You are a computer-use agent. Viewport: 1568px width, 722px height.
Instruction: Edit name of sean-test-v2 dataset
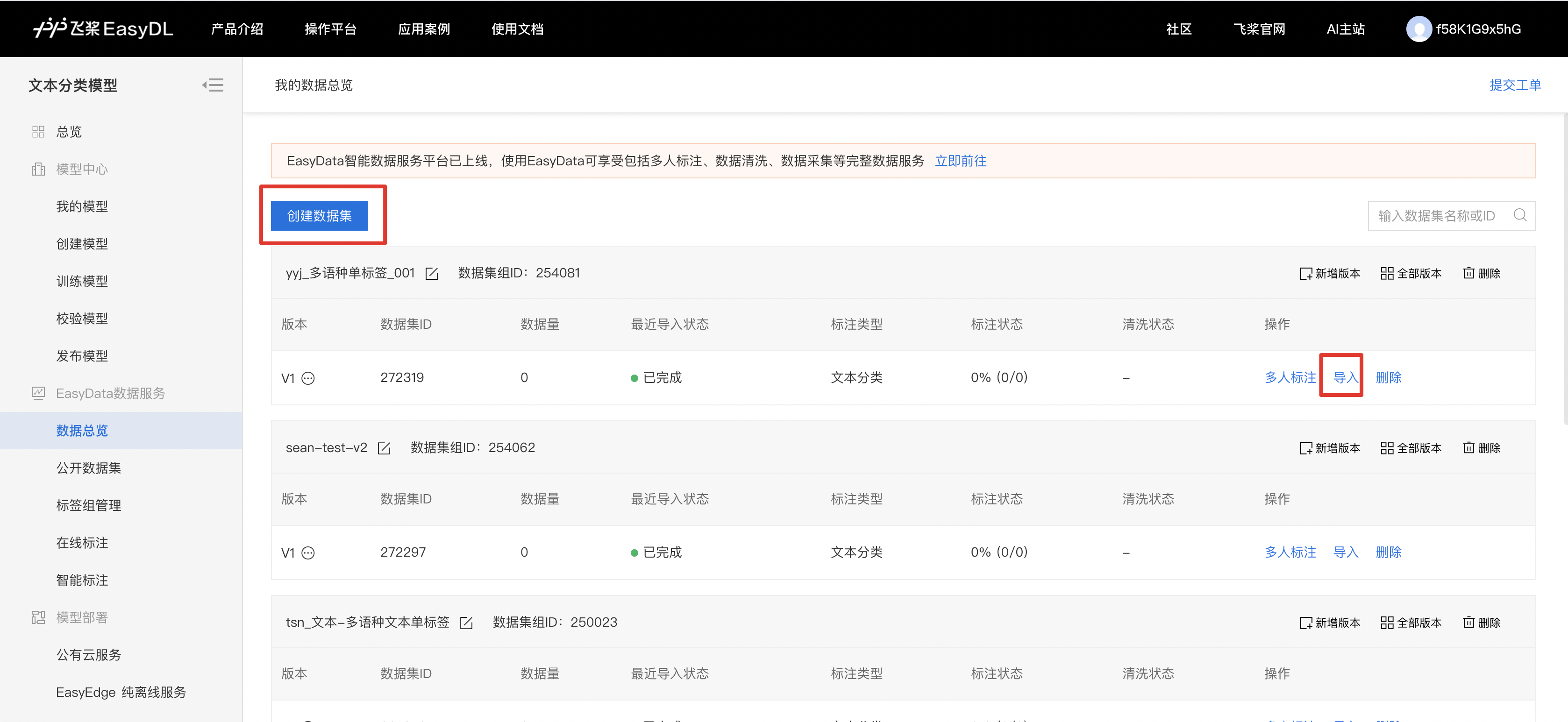tap(384, 448)
